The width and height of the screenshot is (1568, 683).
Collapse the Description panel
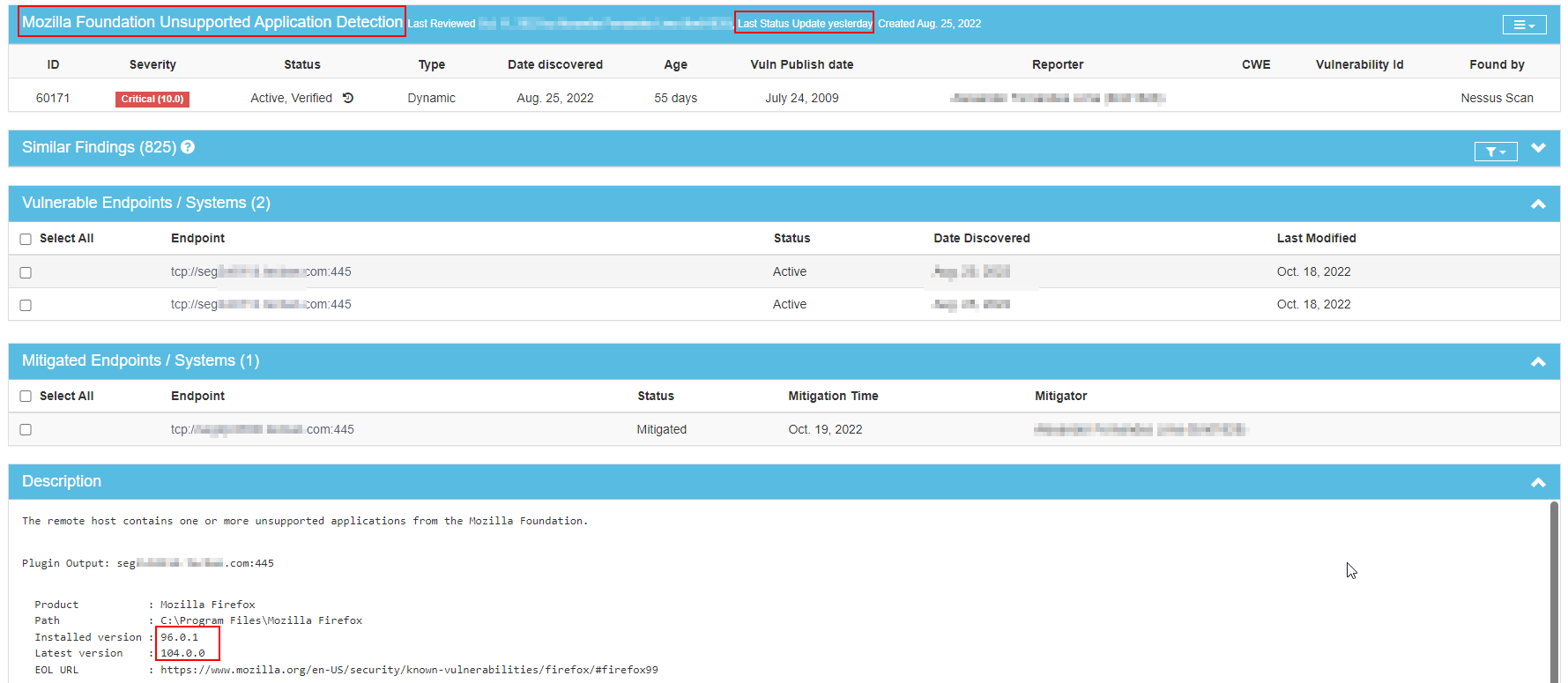1538,482
